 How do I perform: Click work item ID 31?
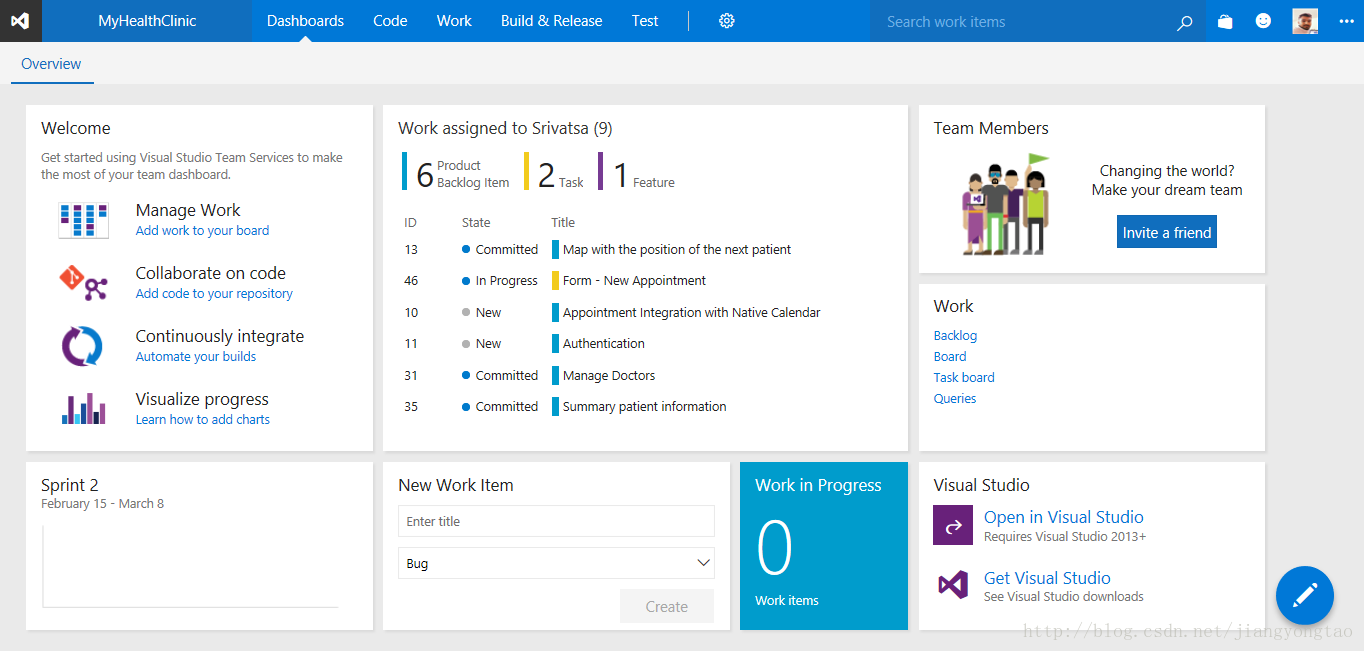411,376
